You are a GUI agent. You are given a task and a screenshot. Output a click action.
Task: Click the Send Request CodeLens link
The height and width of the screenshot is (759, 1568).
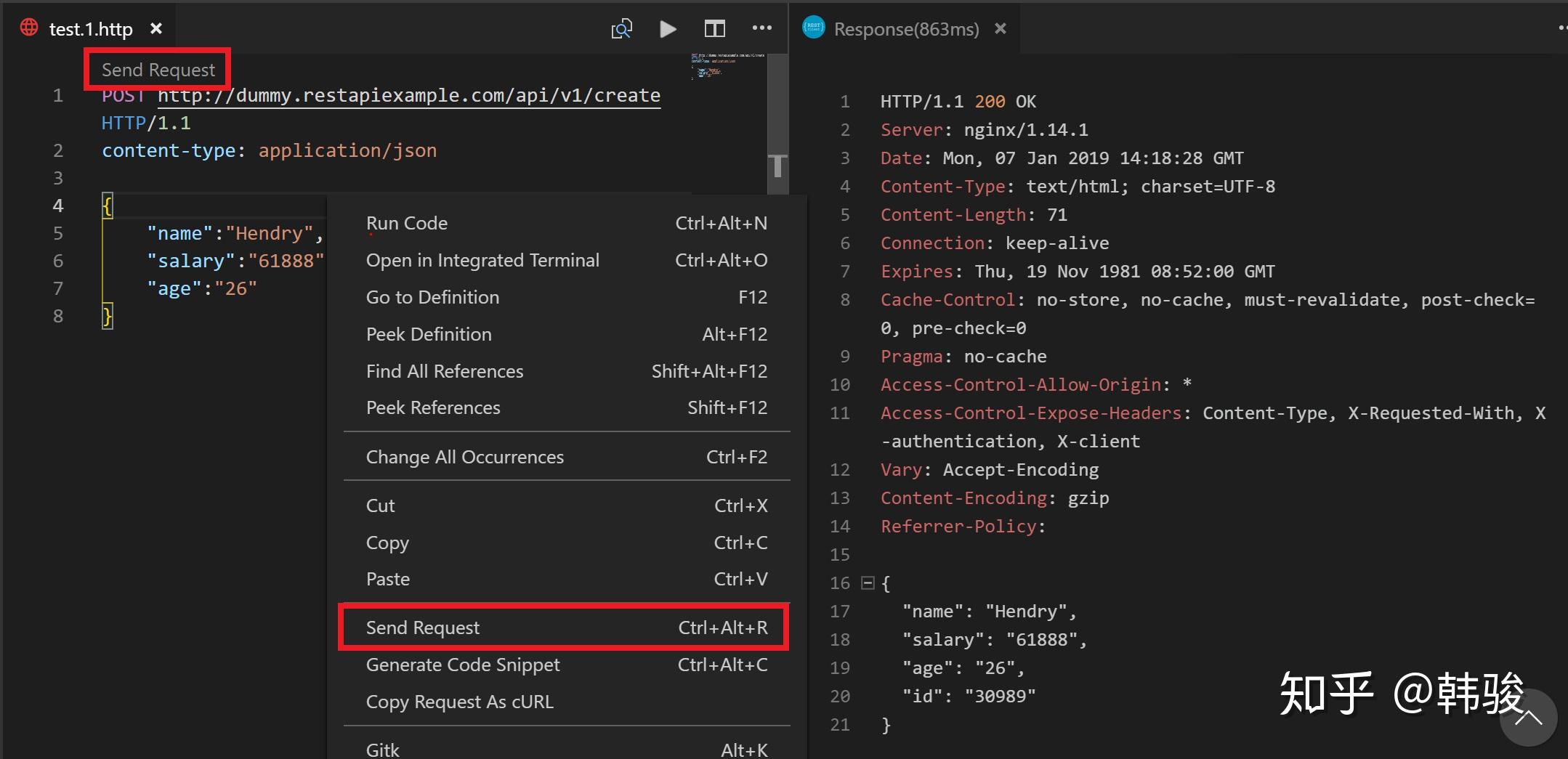(158, 69)
